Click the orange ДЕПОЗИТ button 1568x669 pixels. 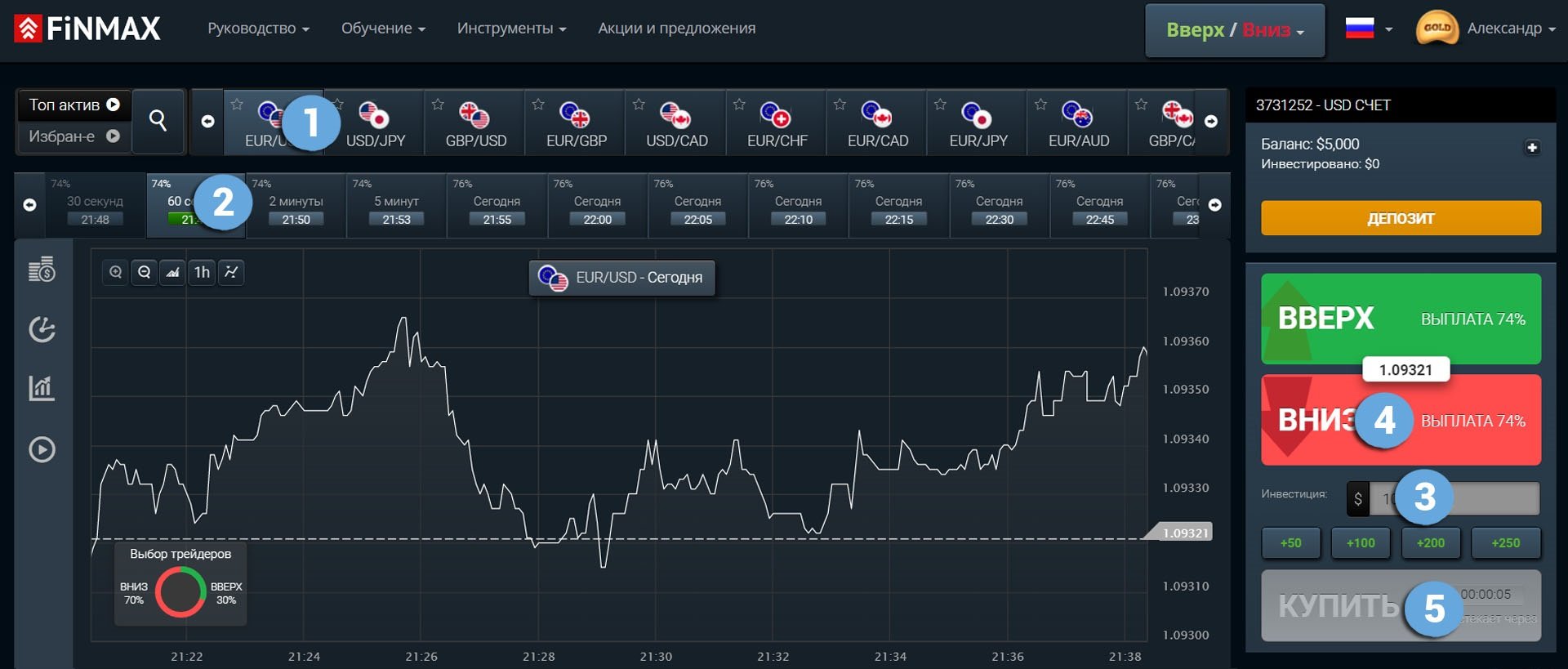[x=1401, y=218]
